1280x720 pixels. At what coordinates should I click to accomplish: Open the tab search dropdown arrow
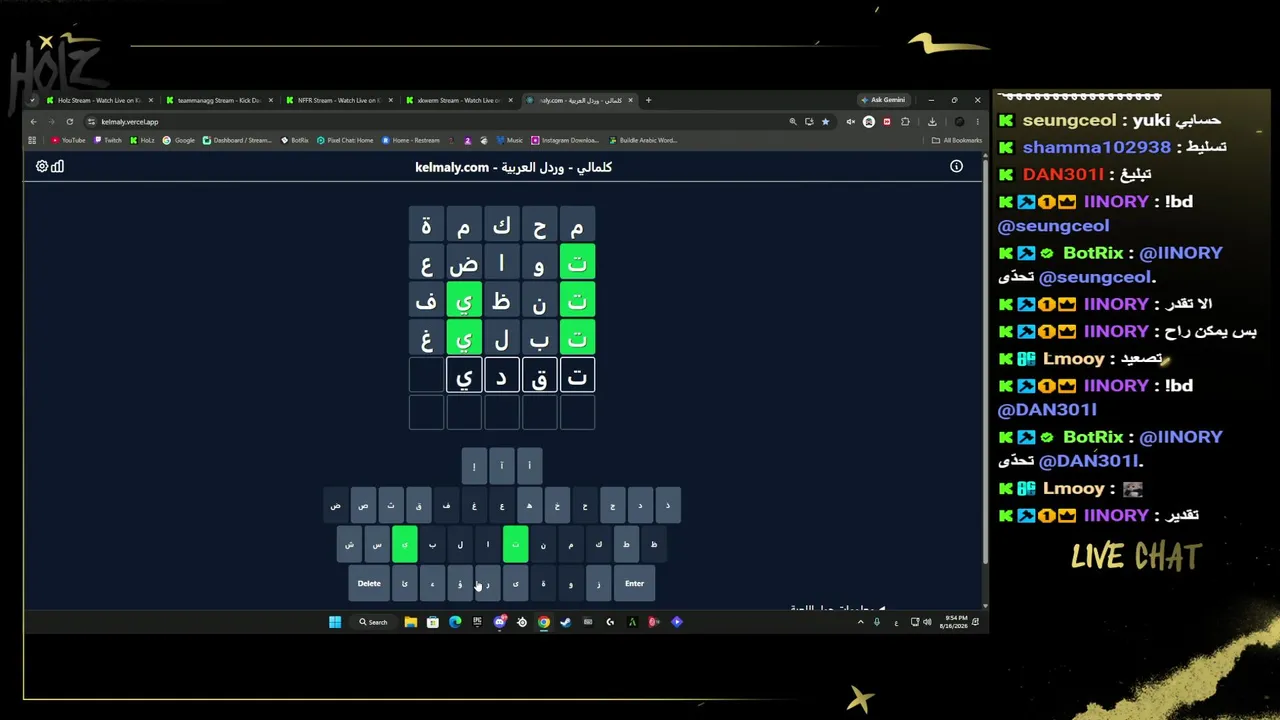pos(32,100)
